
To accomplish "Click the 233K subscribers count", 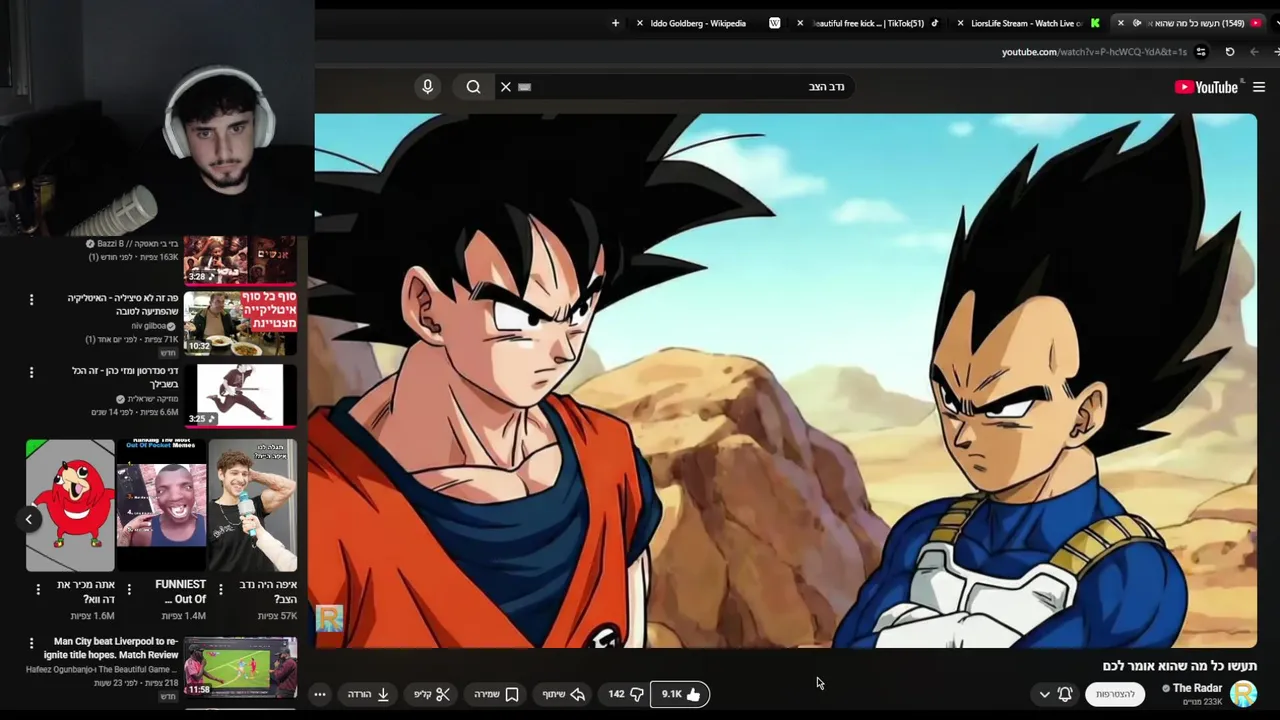I will 1201,702.
